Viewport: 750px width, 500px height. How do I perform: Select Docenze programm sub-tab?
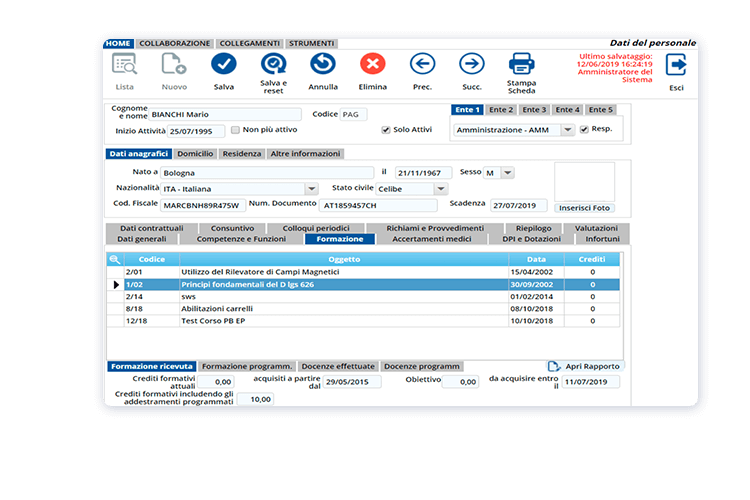pos(422,367)
